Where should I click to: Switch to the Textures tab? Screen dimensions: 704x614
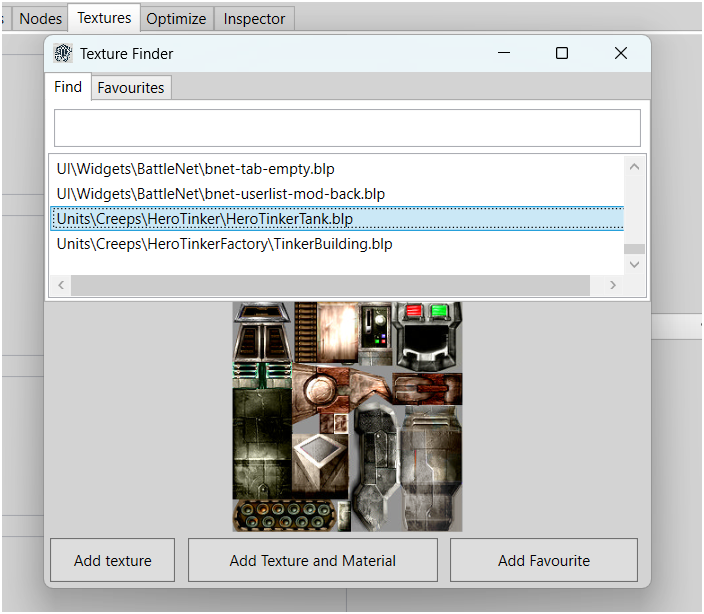pos(104,18)
